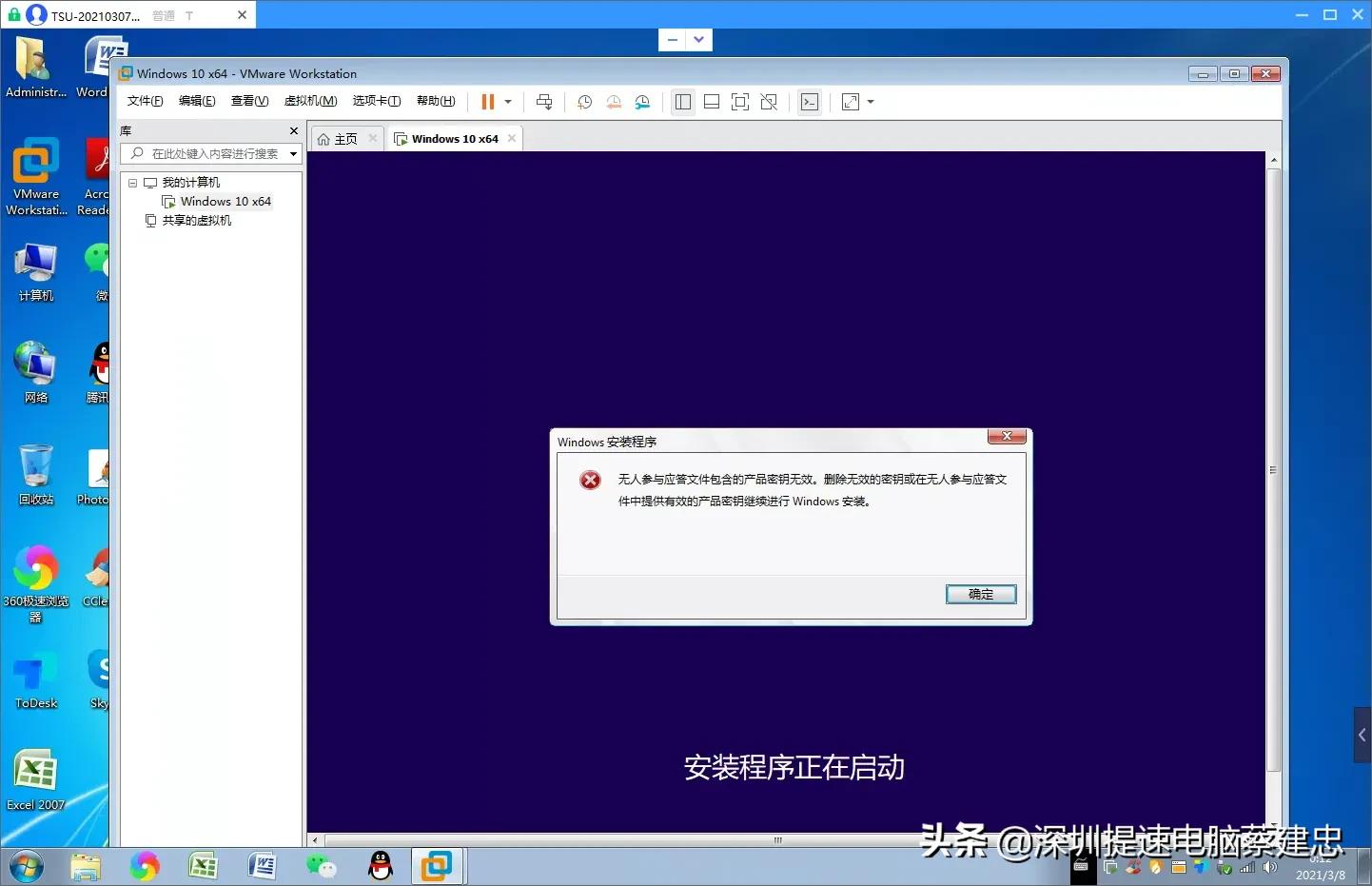Open the stretch display dropdown arrow
The image size is (1372, 886).
click(871, 102)
